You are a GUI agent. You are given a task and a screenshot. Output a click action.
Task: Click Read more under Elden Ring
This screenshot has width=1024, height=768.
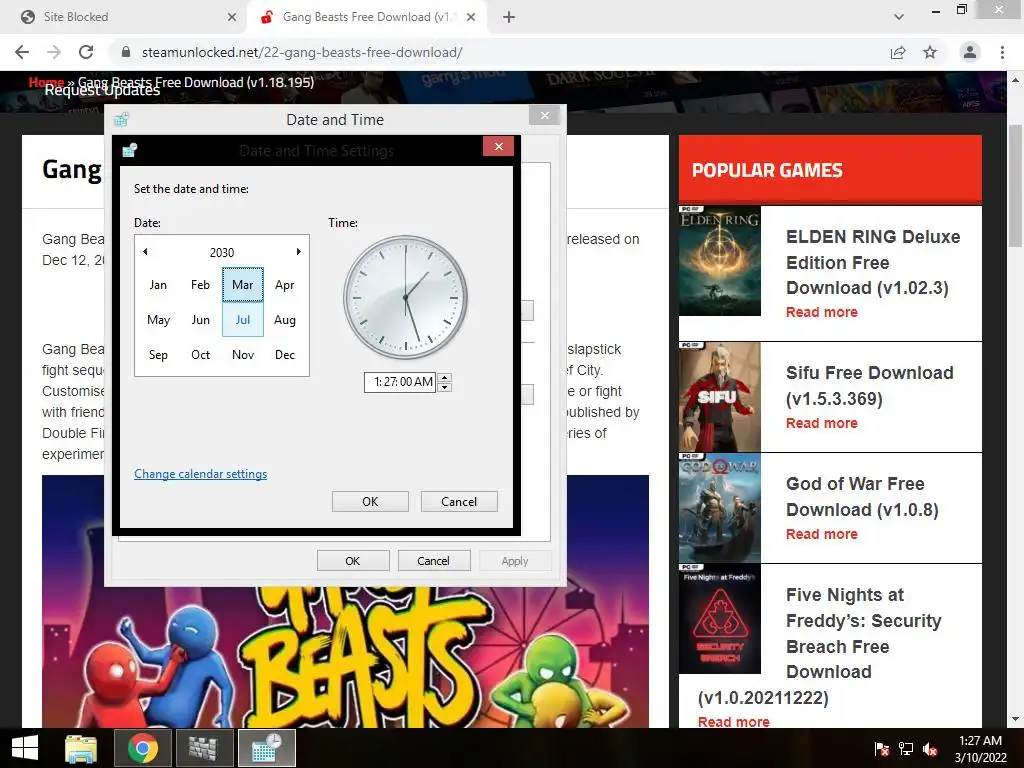click(x=822, y=312)
